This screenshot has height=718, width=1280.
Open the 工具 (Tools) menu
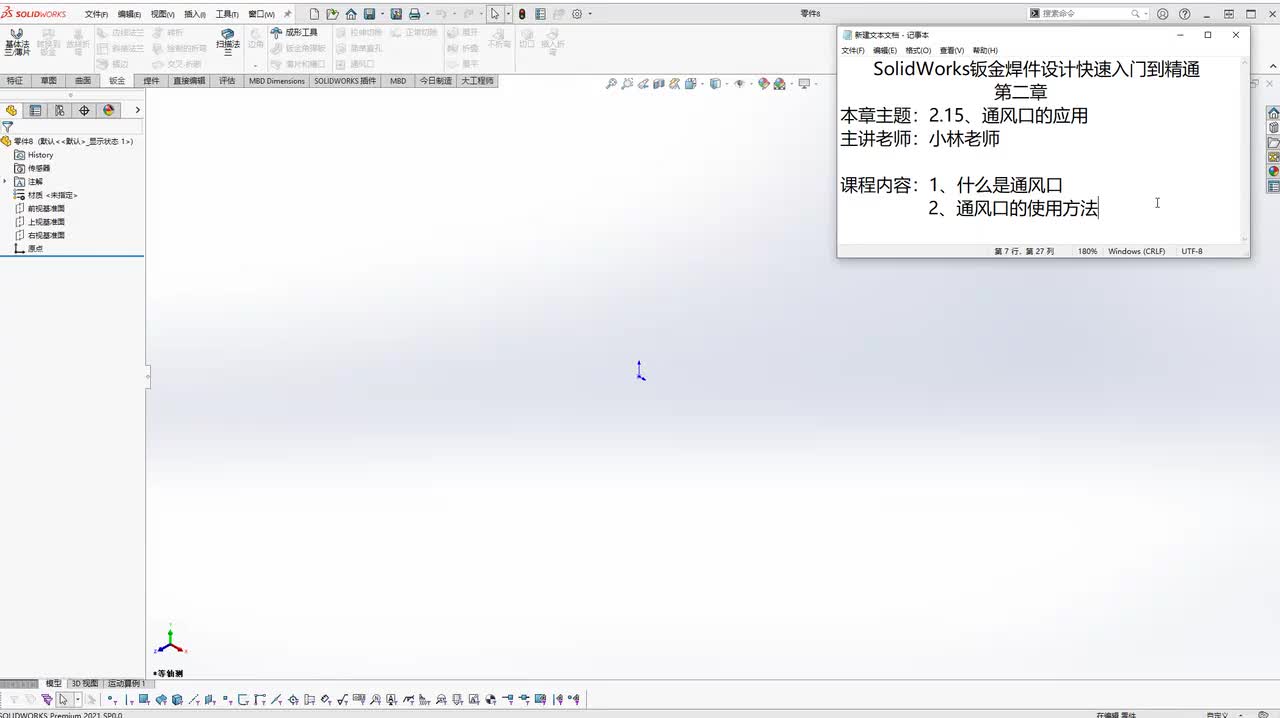point(227,14)
